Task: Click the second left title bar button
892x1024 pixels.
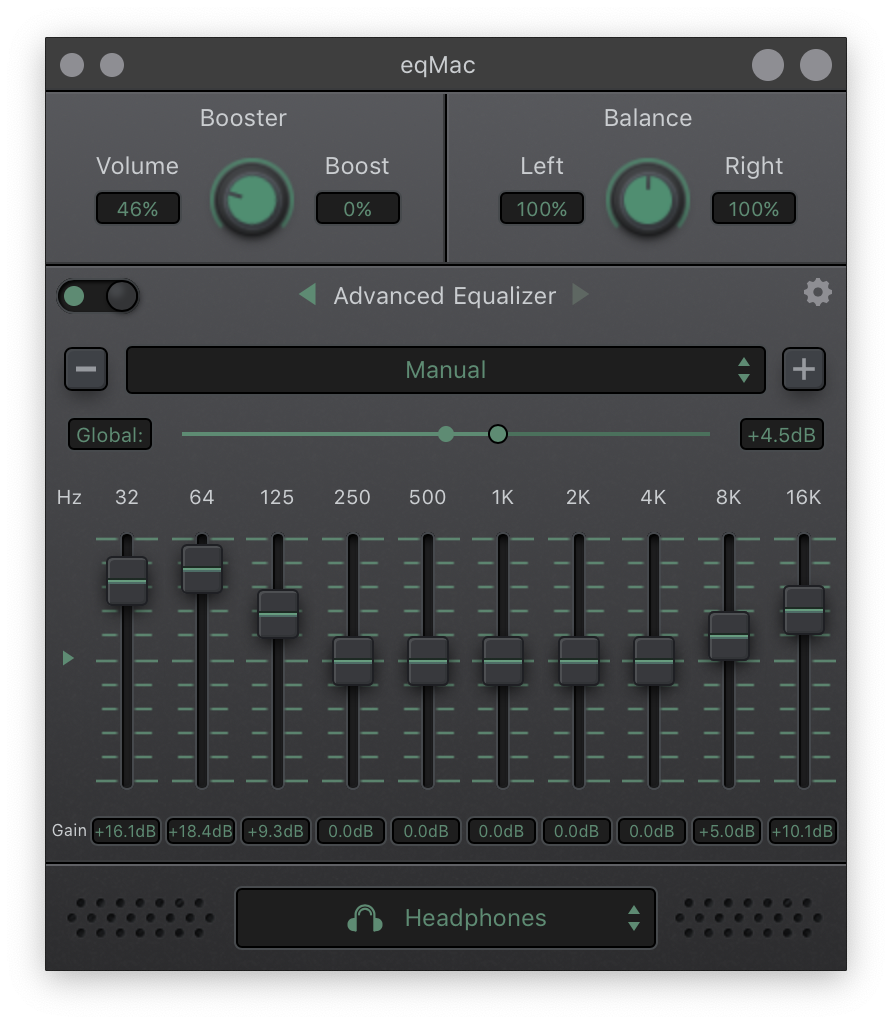Action: click(112, 65)
